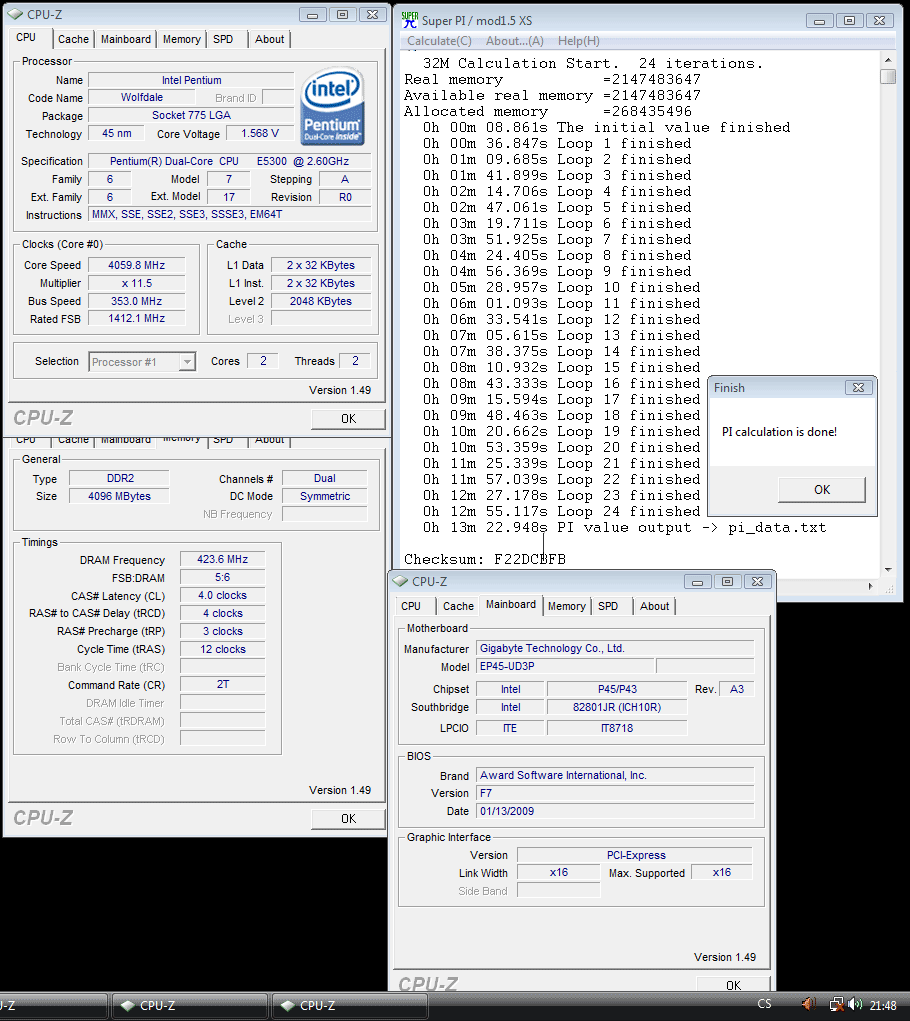Viewport: 910px width, 1021px height.
Task: Activate the second CPU-Z taskbar button
Action: [x=189, y=1006]
